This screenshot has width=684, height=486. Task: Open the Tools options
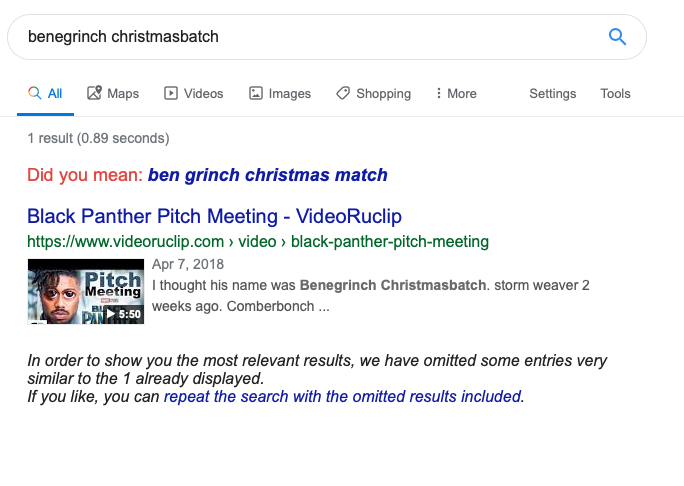pos(615,93)
